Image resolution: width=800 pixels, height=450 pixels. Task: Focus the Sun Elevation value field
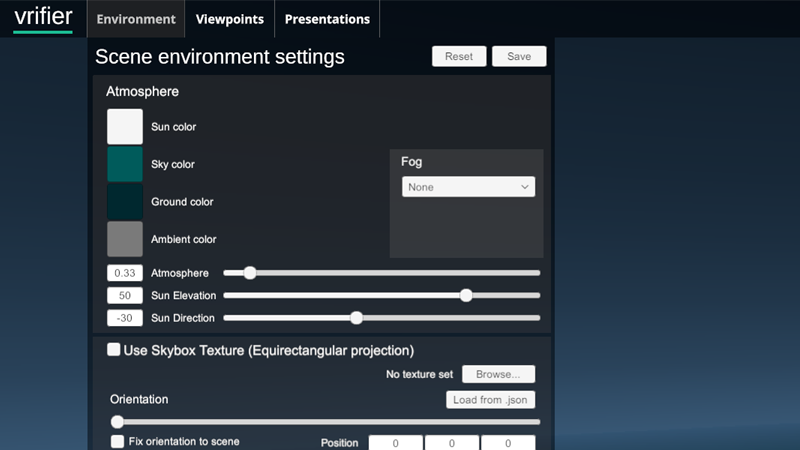pos(125,295)
